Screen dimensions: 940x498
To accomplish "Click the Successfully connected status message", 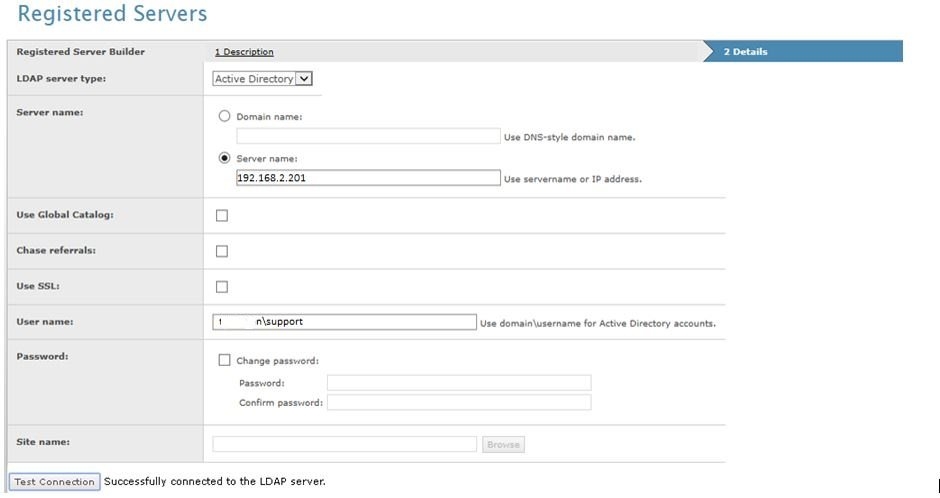I will [215, 482].
